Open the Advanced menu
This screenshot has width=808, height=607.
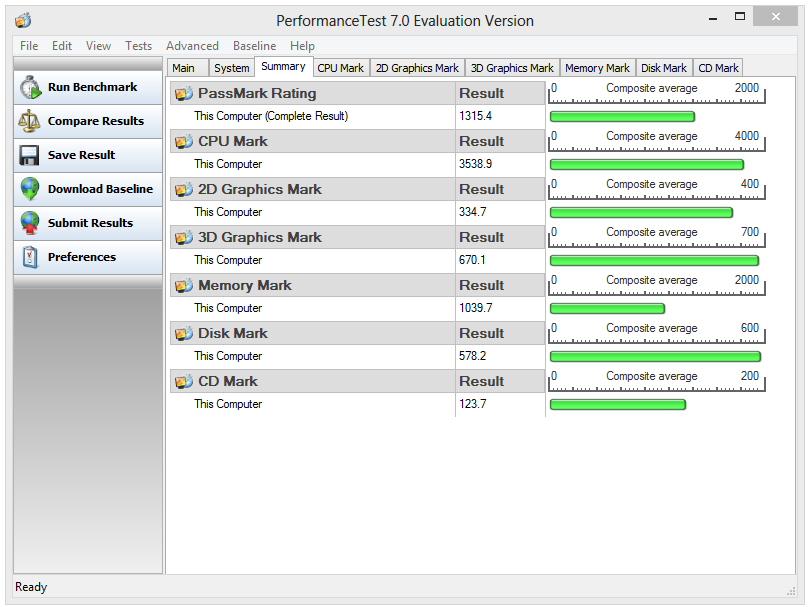[x=192, y=46]
